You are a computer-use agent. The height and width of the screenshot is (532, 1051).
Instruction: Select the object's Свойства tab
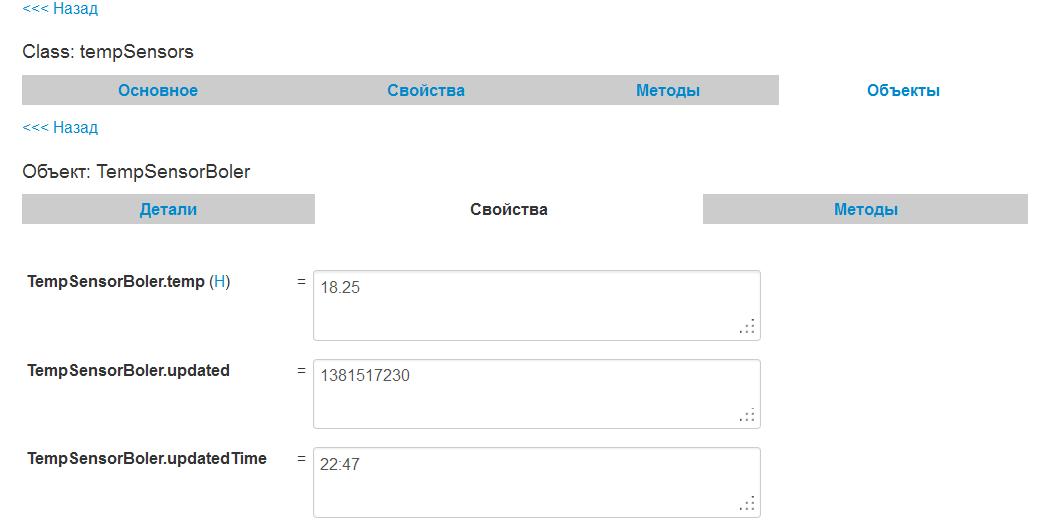[x=509, y=209]
